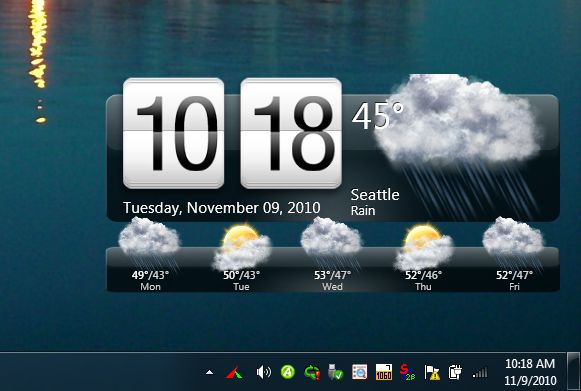Click the green circle A tray icon
Image resolution: width=581 pixels, height=391 pixels.
click(288, 372)
